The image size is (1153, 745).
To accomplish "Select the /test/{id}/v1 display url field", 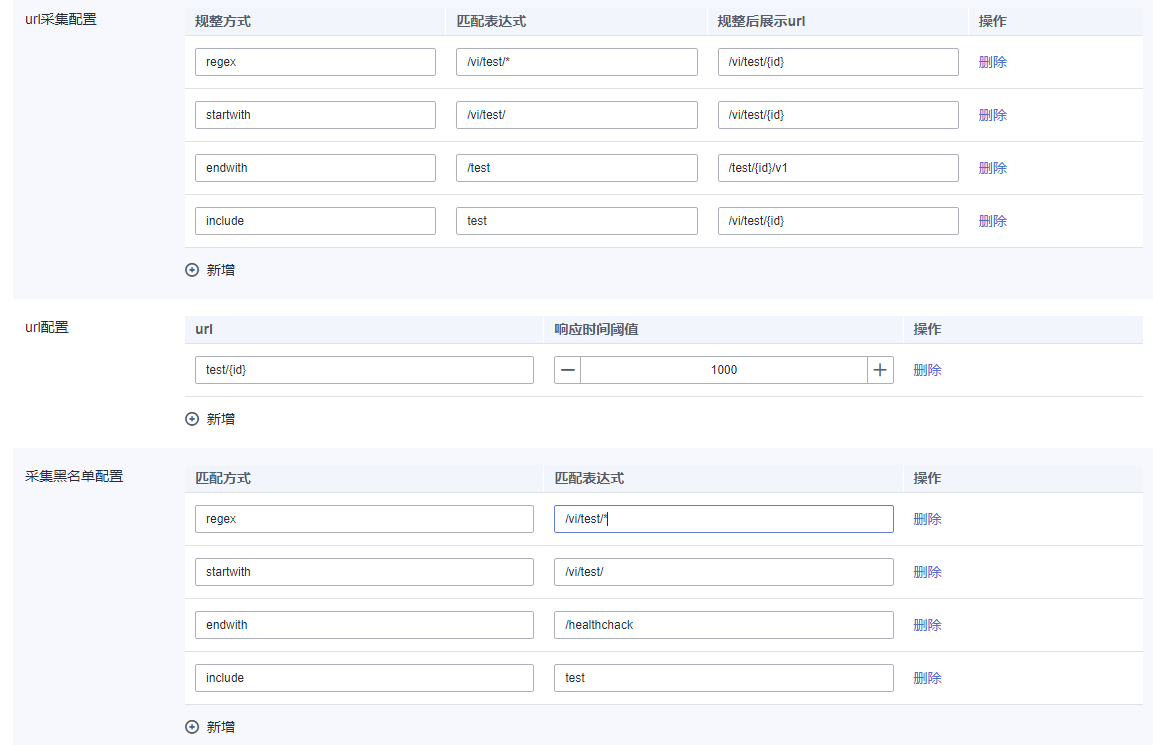I will click(837, 168).
